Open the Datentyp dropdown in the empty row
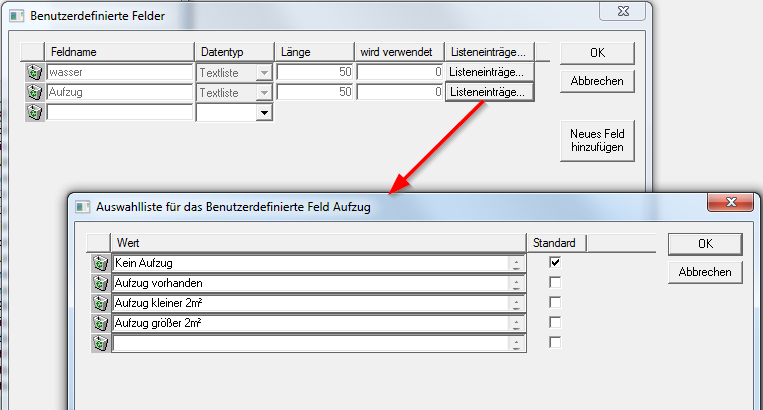The height and width of the screenshot is (410, 763). (x=264, y=113)
